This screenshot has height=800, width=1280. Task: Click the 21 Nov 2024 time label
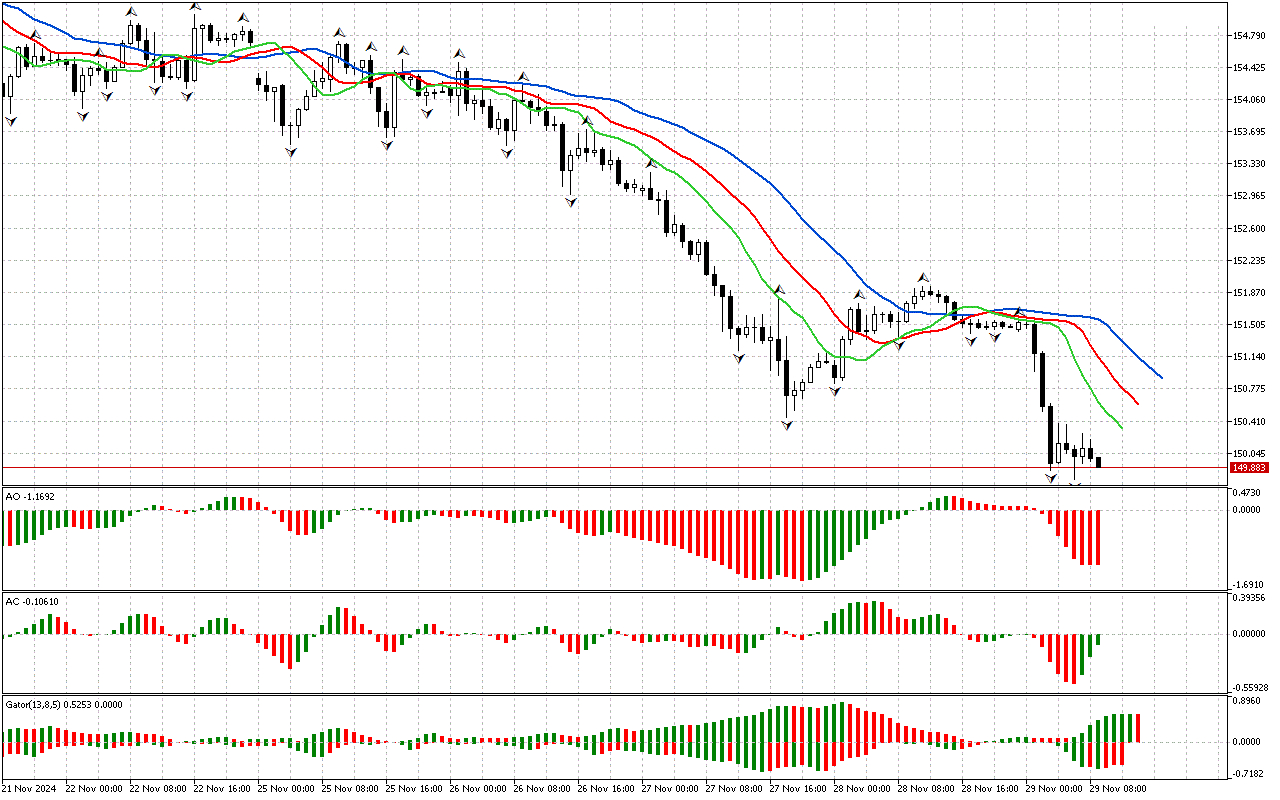(30, 789)
